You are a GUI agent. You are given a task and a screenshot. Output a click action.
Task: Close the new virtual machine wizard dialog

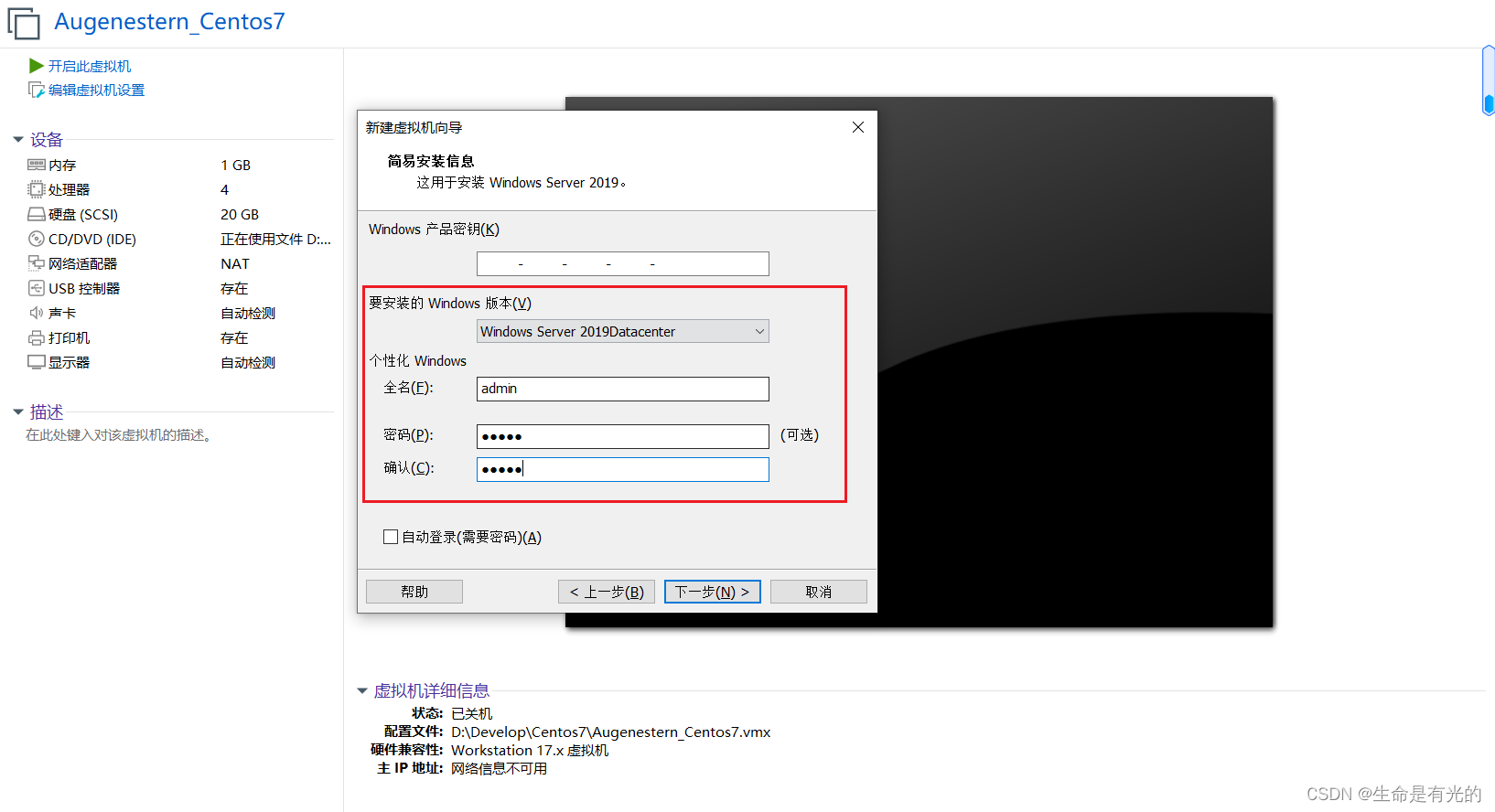pyautogui.click(x=858, y=127)
